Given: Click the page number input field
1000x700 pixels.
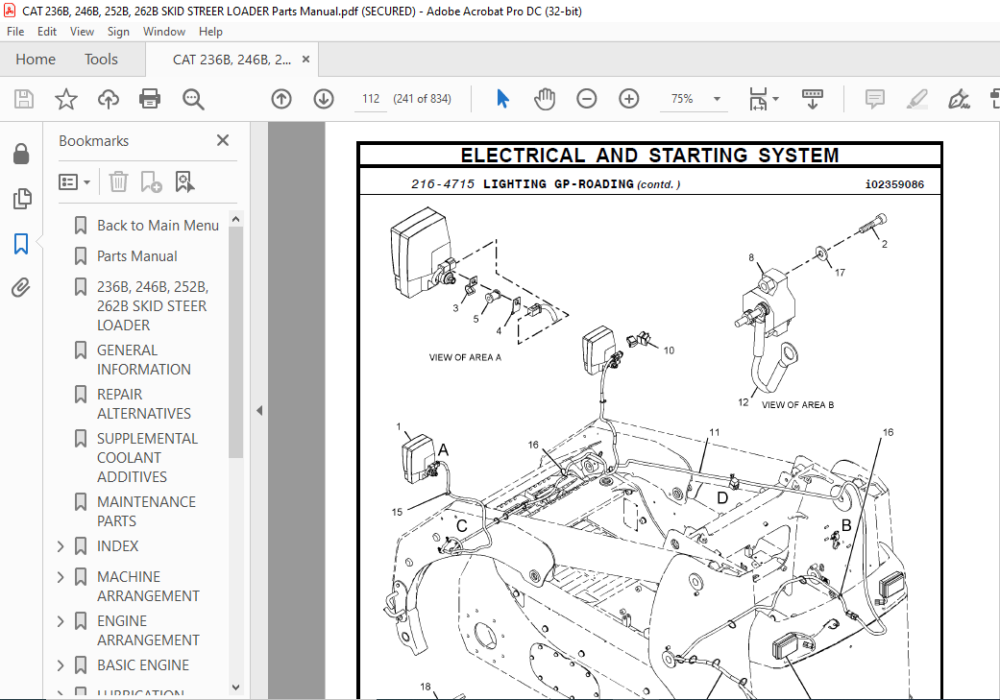Looking at the screenshot, I should (x=371, y=99).
